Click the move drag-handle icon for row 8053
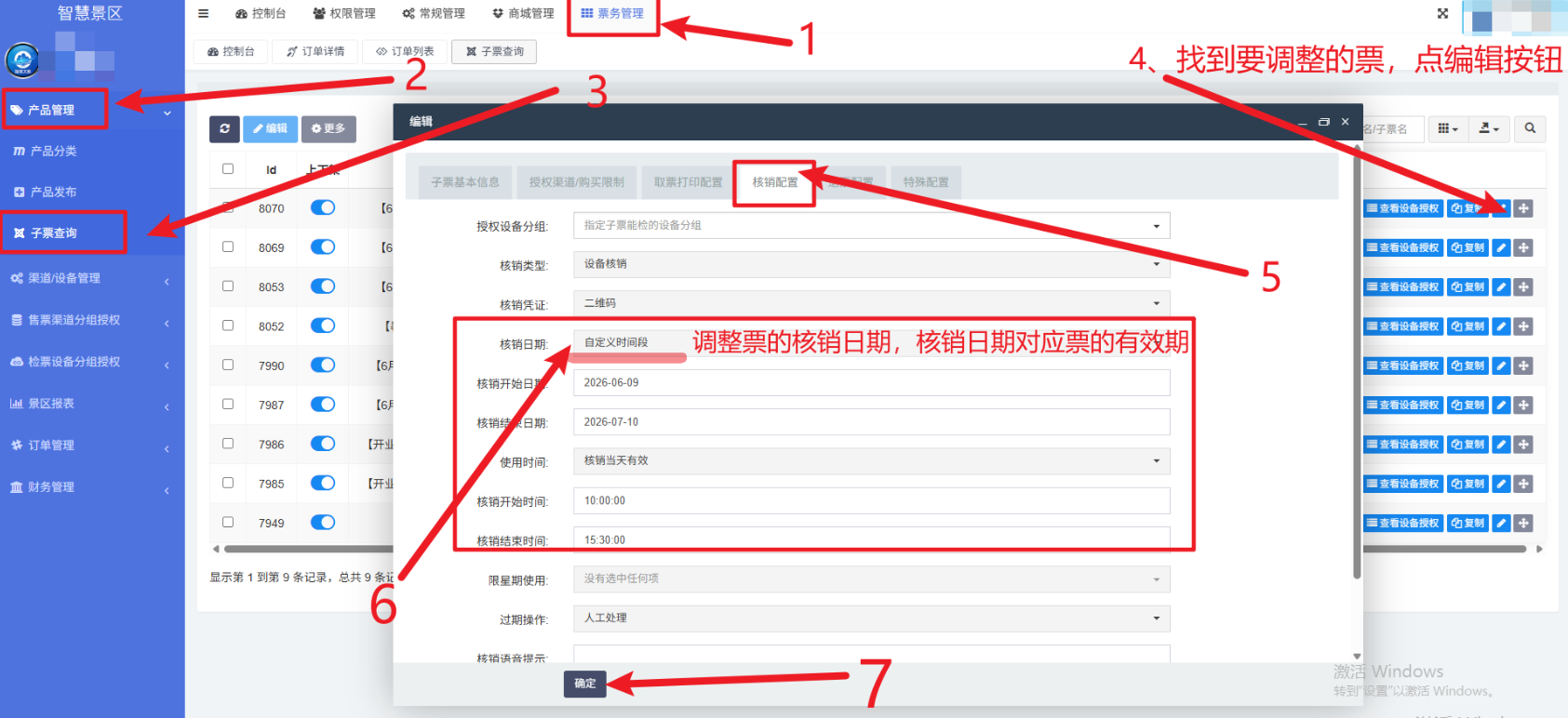The image size is (1568, 718). point(1523,287)
